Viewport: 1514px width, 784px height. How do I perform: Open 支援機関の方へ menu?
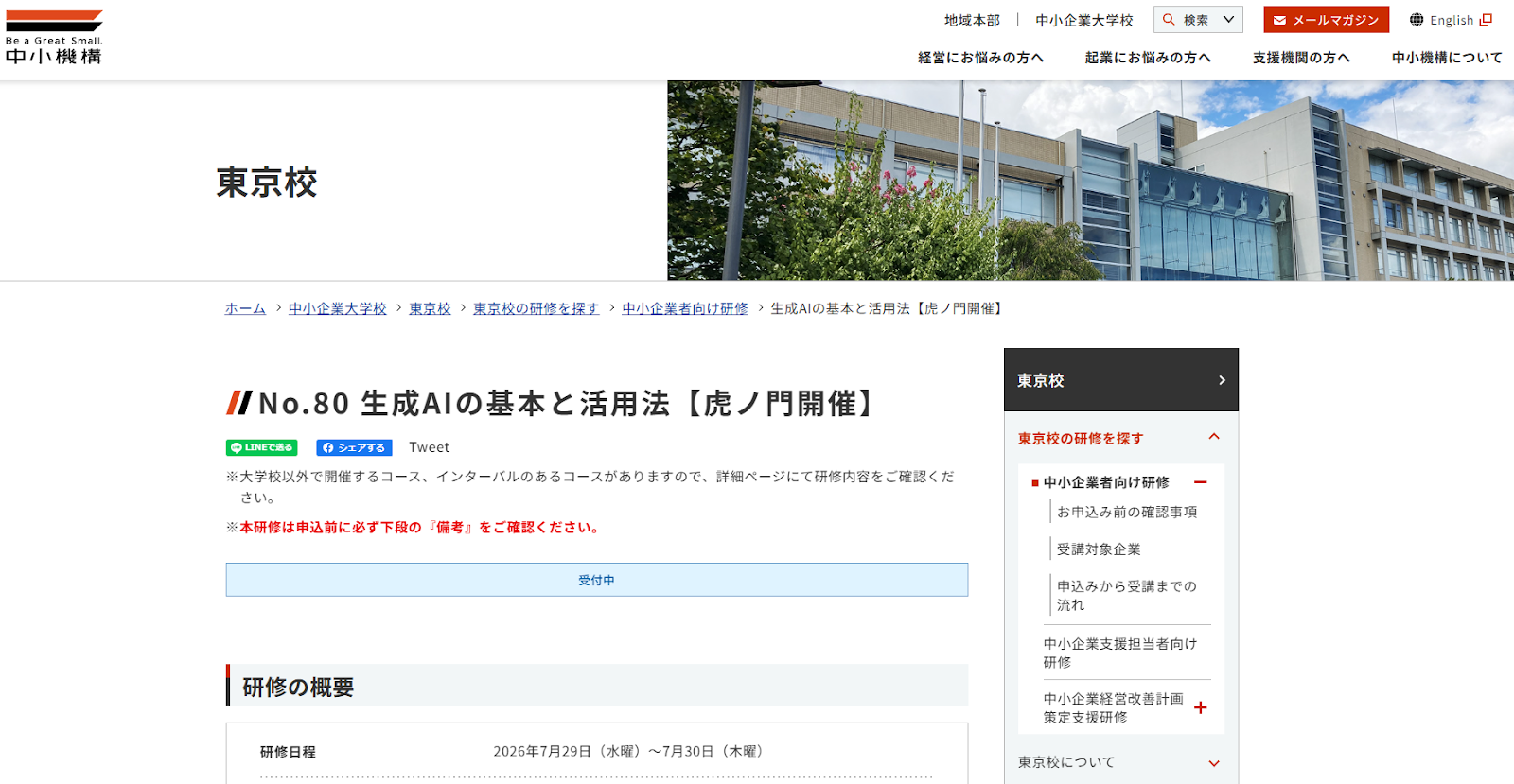click(x=1301, y=58)
